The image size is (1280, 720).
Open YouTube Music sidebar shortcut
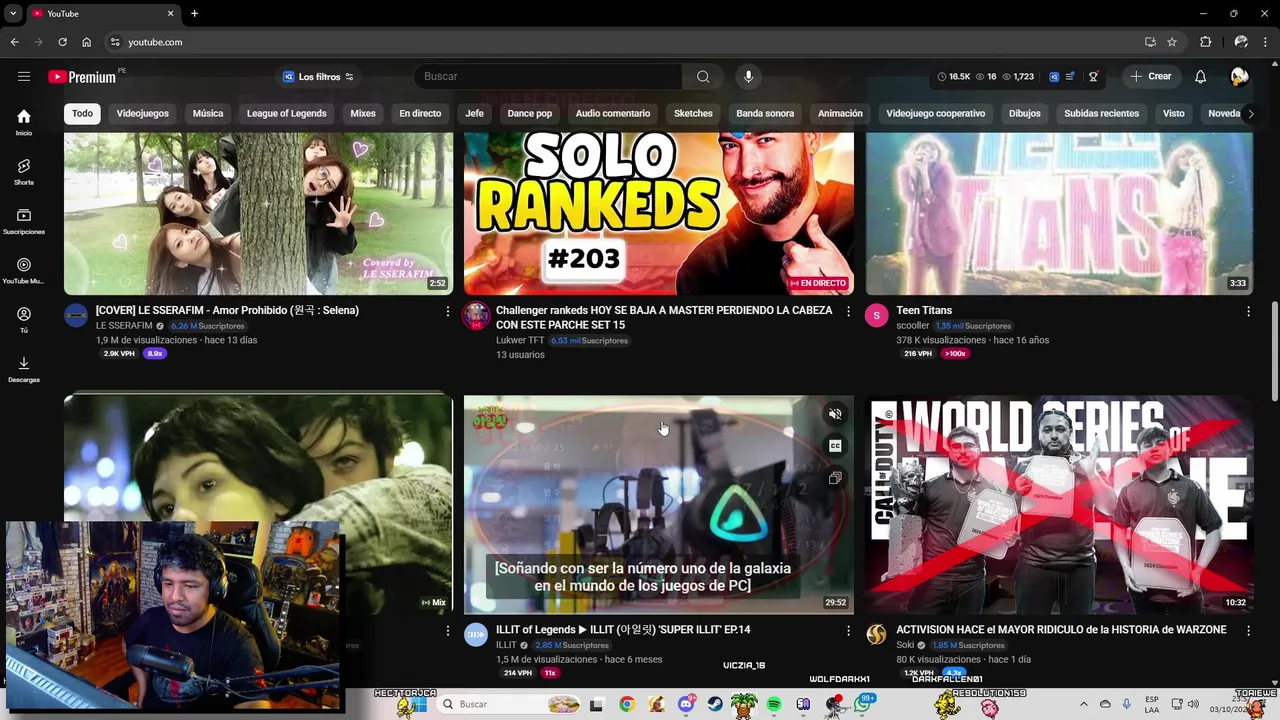(x=24, y=270)
